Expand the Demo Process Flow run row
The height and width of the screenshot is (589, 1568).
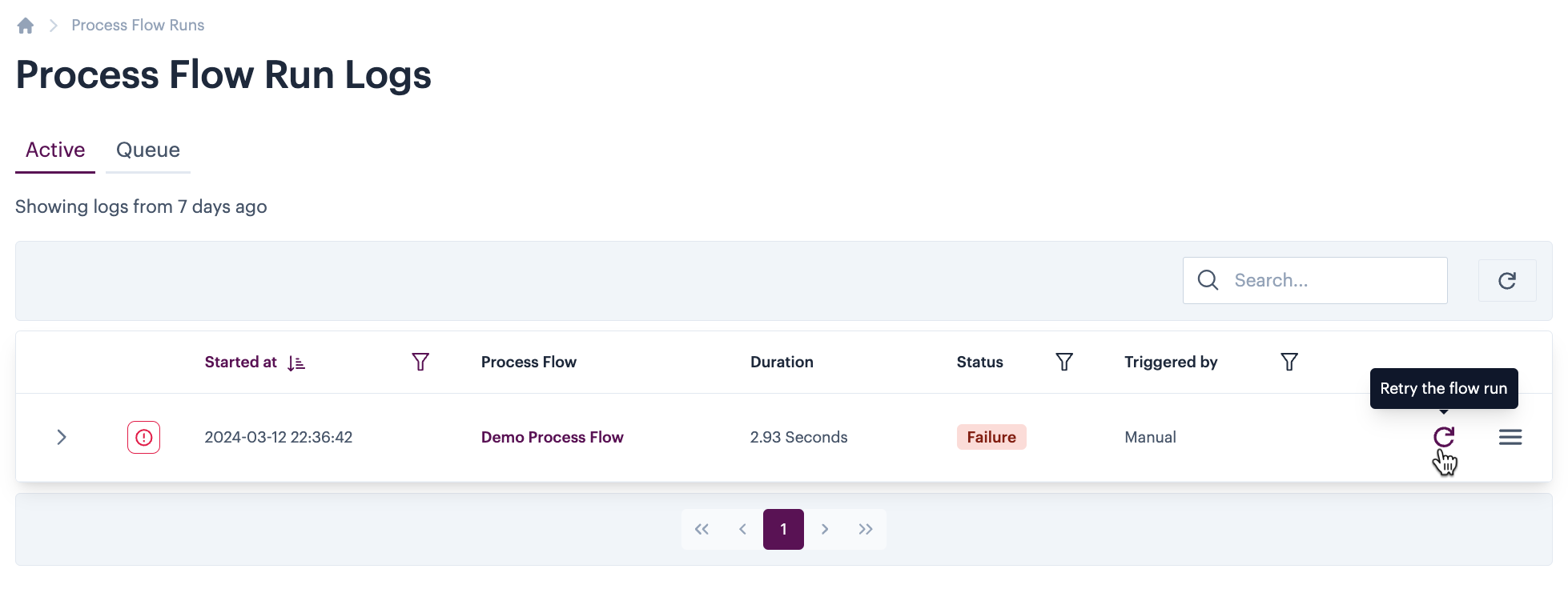tap(62, 437)
